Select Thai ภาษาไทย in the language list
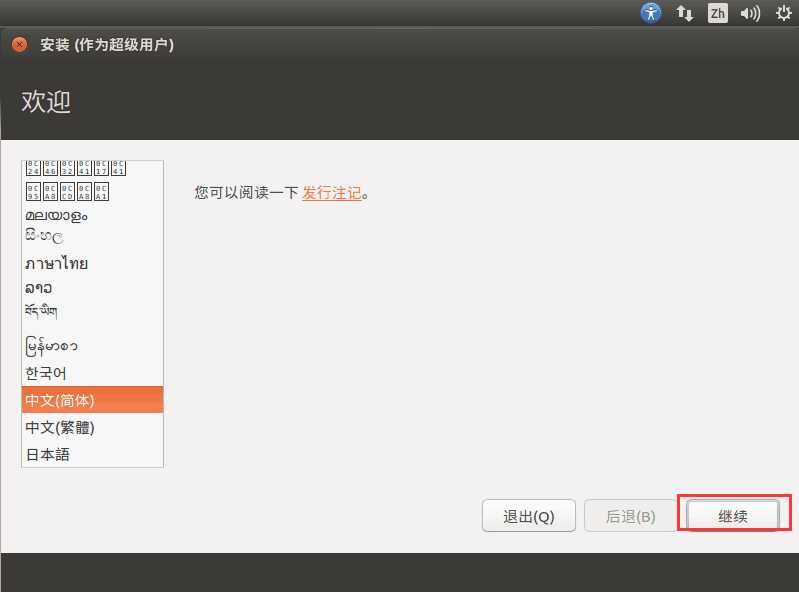 (x=92, y=263)
